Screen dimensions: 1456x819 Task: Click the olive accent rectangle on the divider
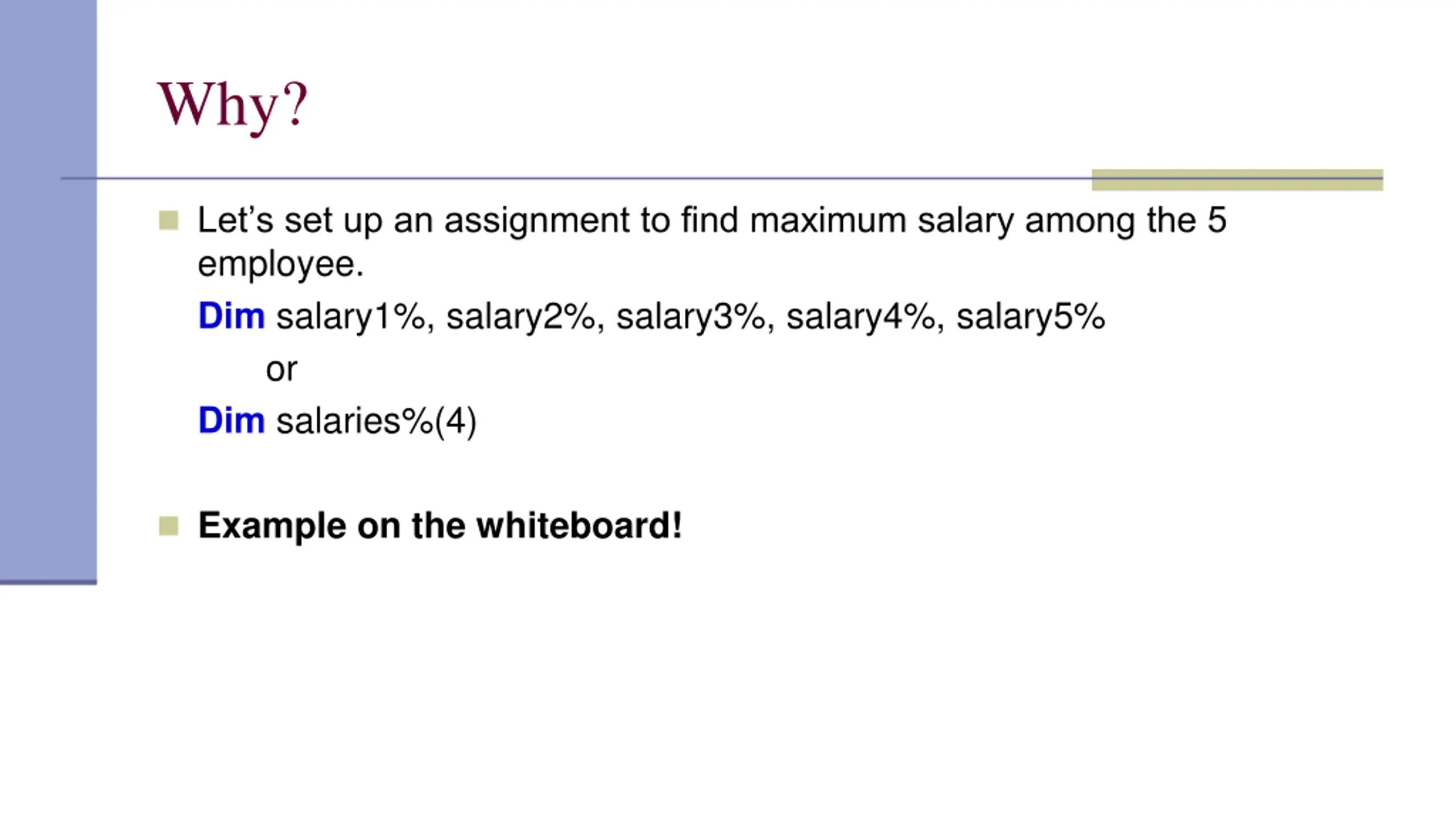pos(1238,180)
